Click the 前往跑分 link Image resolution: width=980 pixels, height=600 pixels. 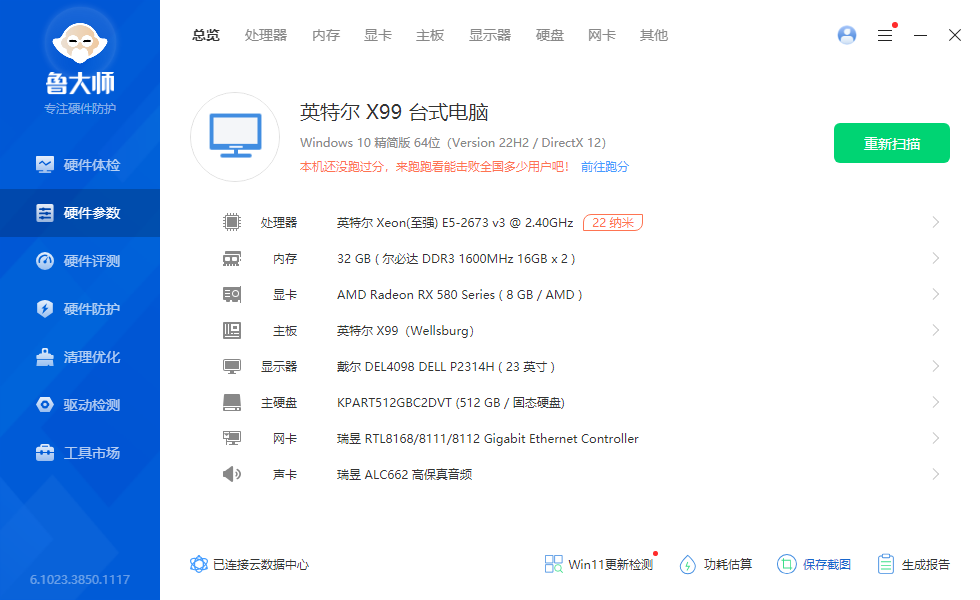pyautogui.click(x=605, y=167)
